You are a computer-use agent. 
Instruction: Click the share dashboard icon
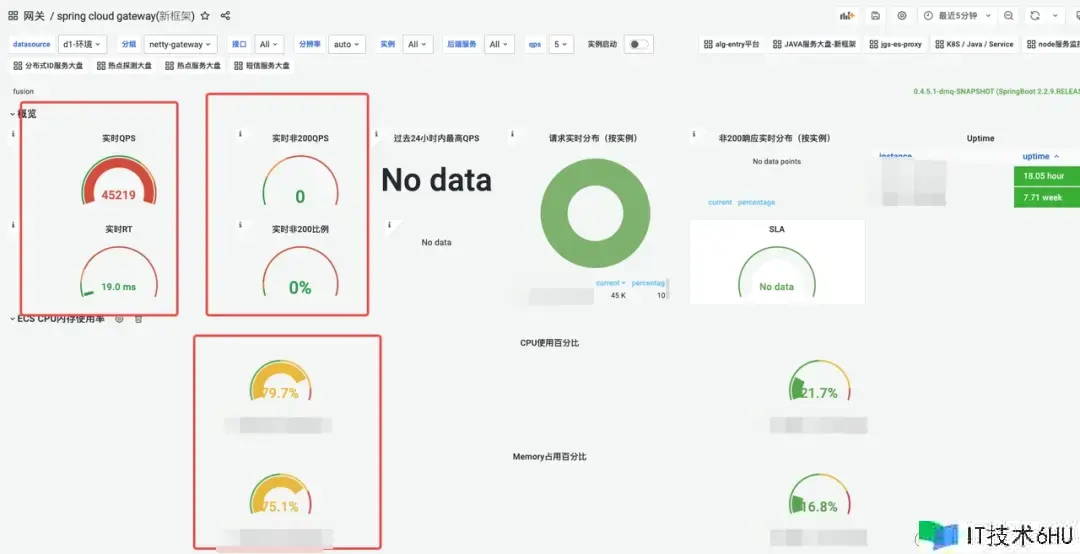pyautogui.click(x=225, y=16)
